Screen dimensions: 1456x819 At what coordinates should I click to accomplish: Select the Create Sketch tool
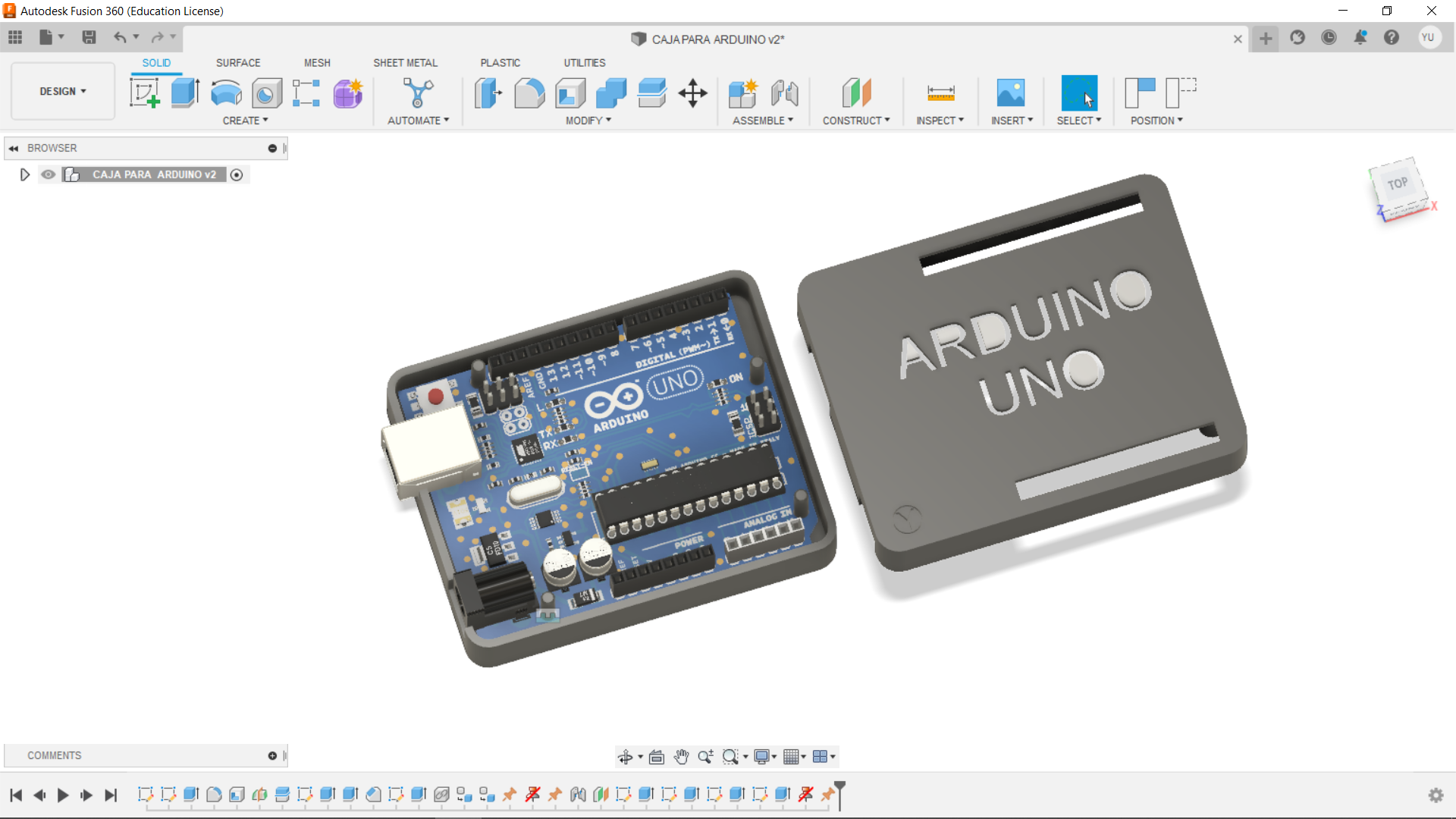(x=144, y=93)
